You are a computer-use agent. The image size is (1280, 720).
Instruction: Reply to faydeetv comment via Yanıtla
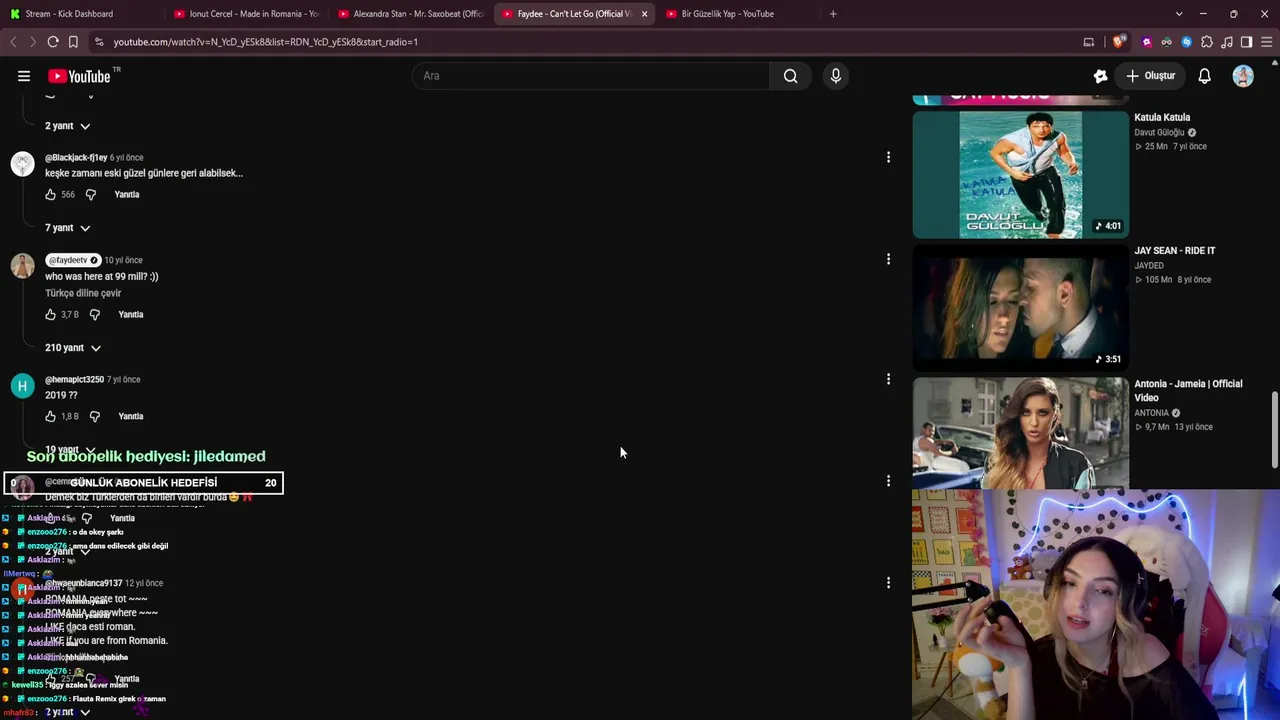[131, 315]
